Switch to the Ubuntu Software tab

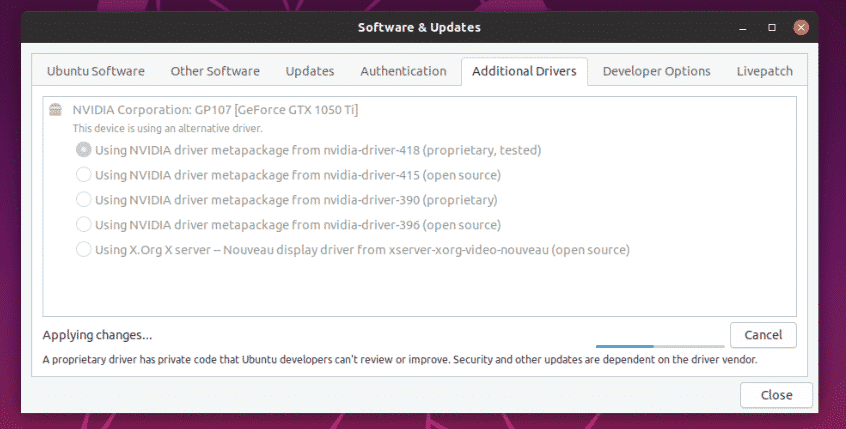tap(95, 71)
